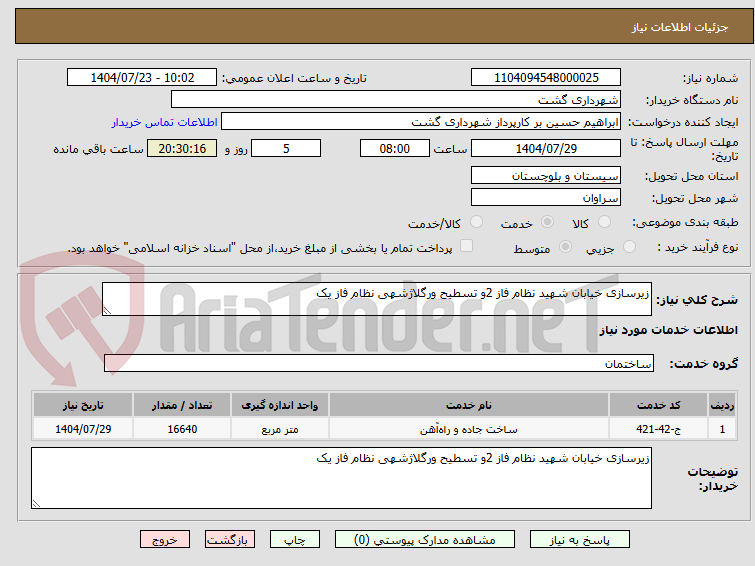Click service code cell ج-42-421
This screenshot has height=566, width=755.
coord(658,429)
